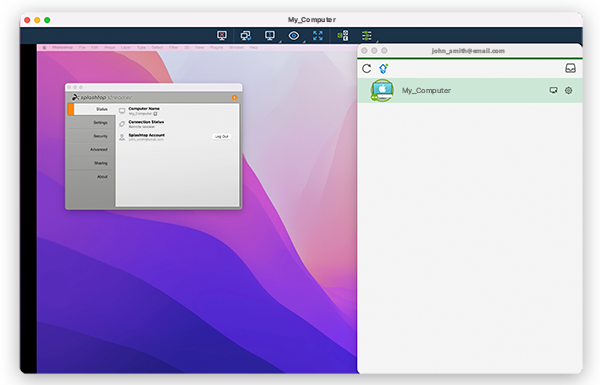Click the My_Computer Mac computer avatar icon
600x385 pixels.
tap(382, 90)
